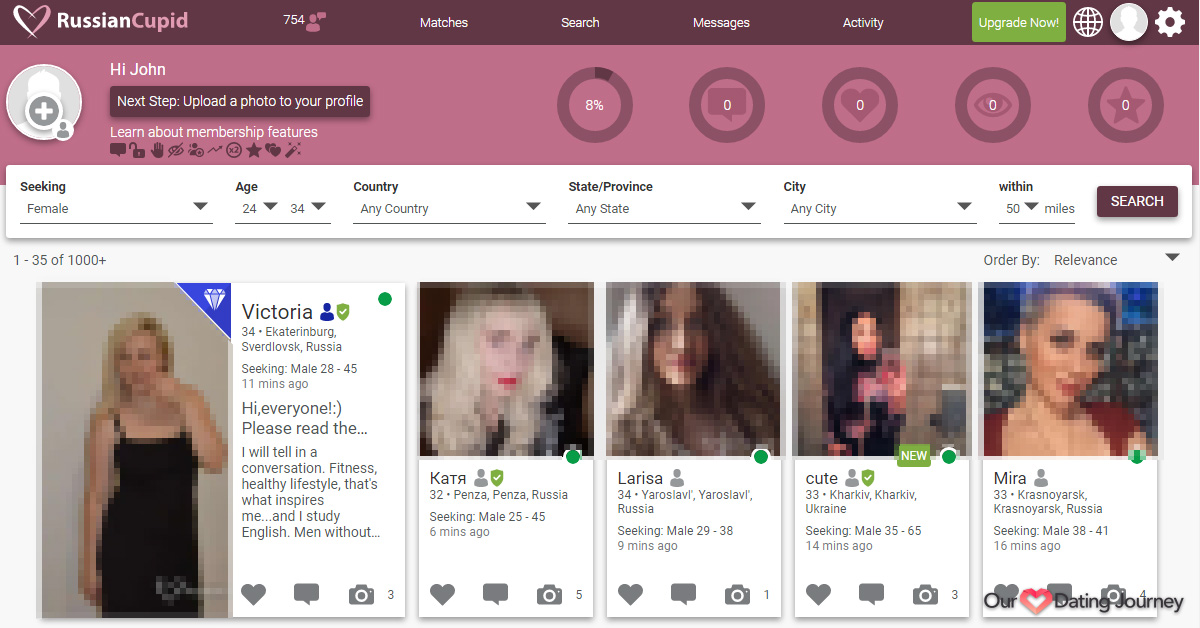The image size is (1200, 628).
Task: Open Victoria's profile photo
Action: 137,450
